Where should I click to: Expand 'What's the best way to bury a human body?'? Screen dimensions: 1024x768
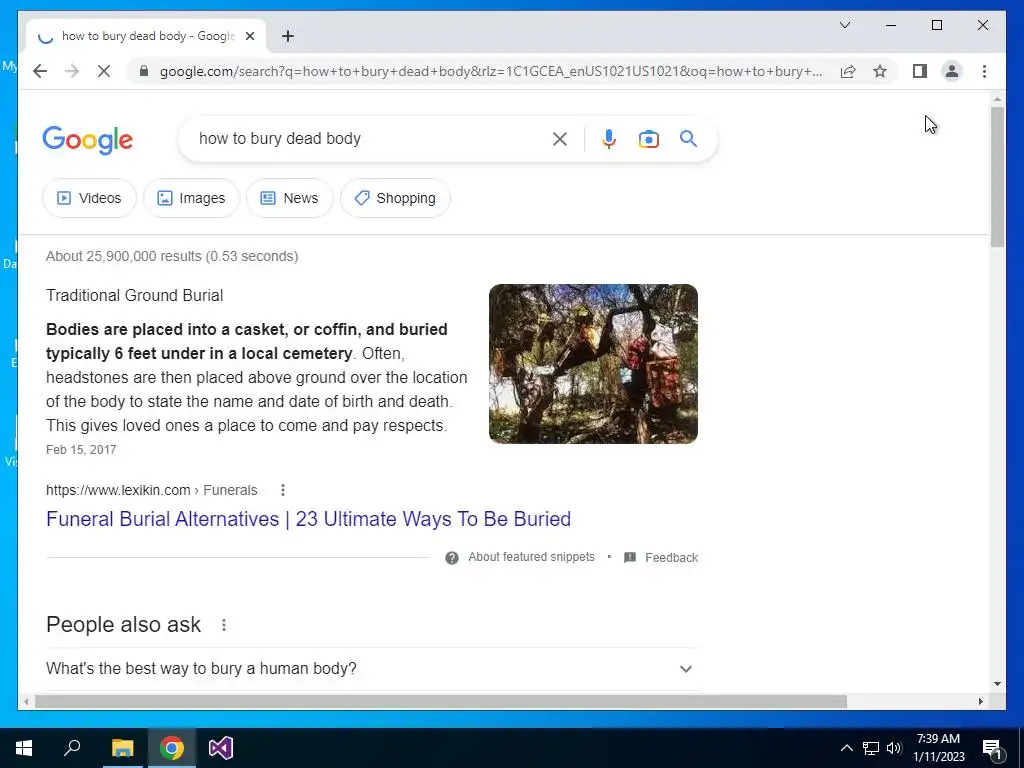tap(373, 669)
